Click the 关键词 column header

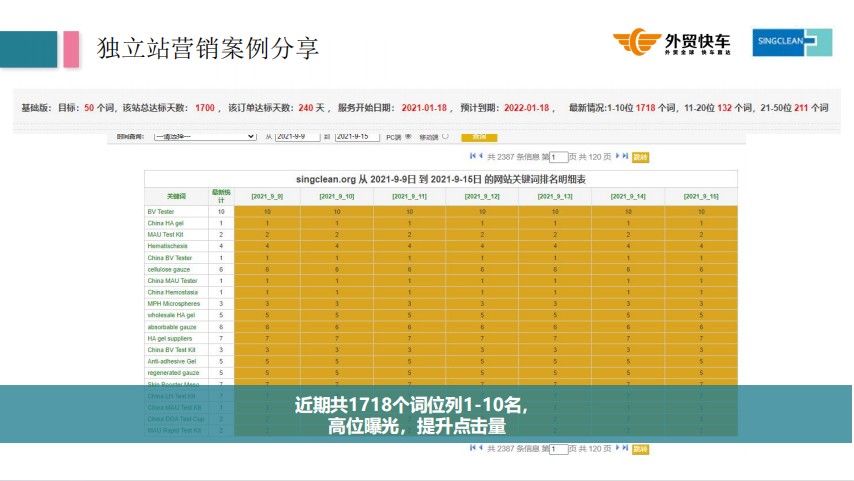tap(176, 197)
